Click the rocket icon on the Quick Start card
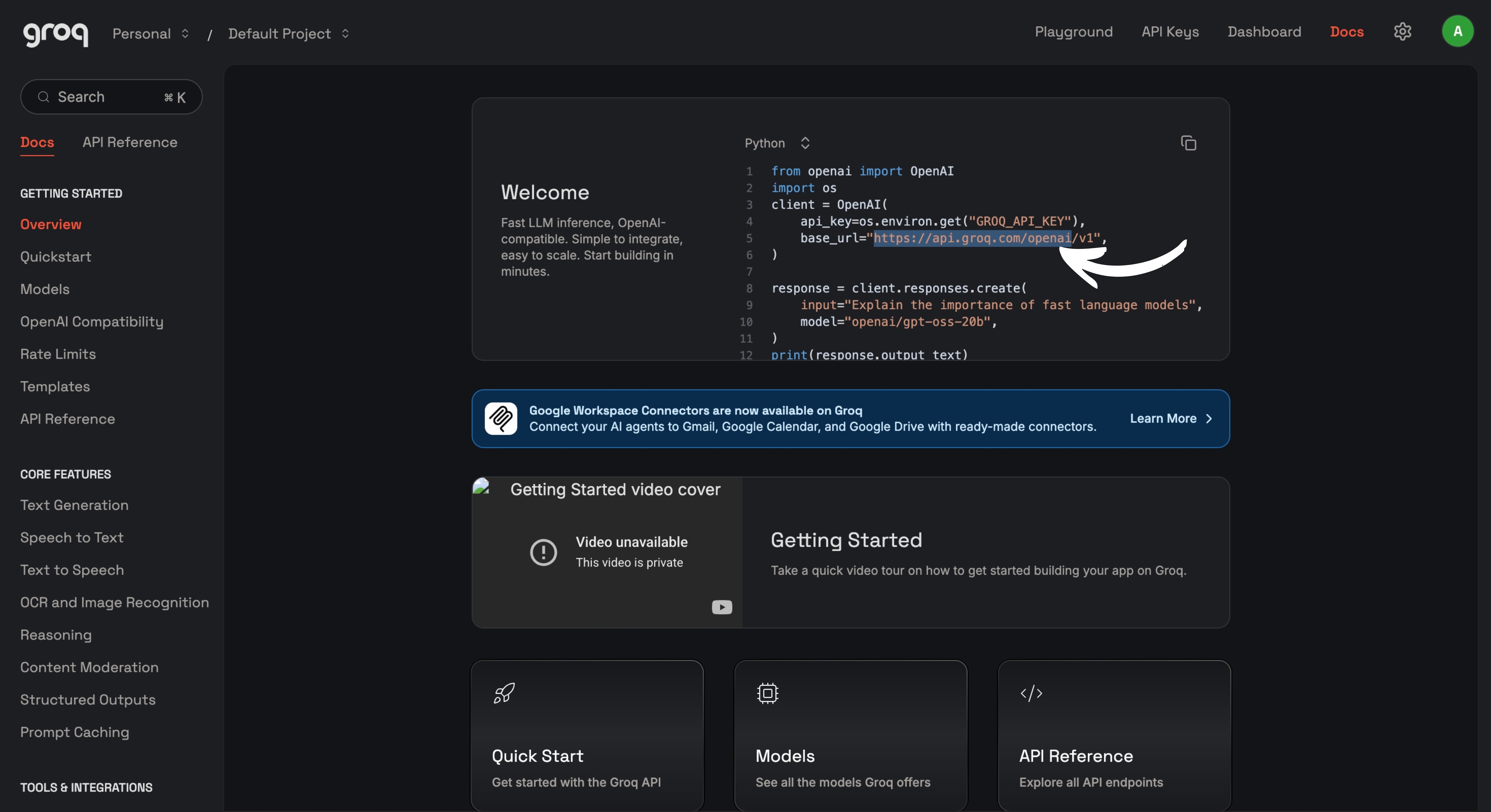Screen dimensions: 1491x812 point(503,693)
